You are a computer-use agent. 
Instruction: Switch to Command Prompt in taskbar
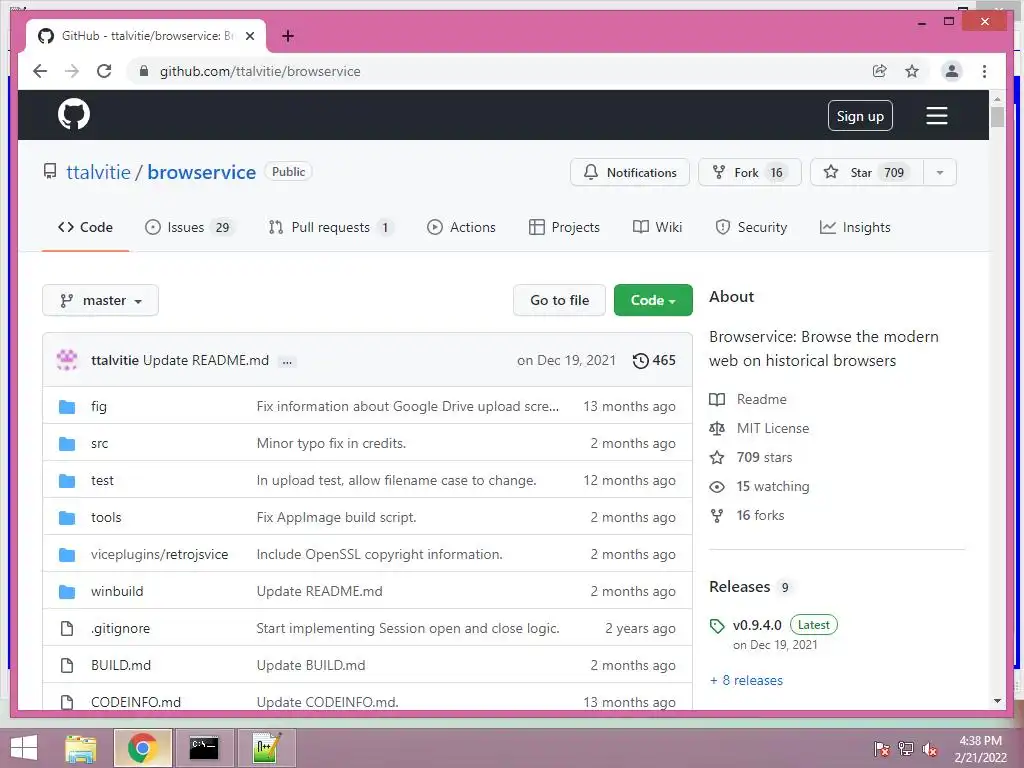203,748
